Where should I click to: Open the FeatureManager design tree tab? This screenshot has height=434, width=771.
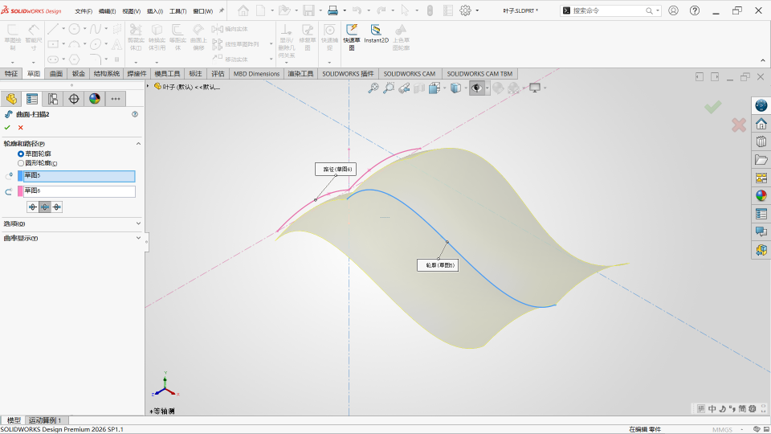click(11, 99)
